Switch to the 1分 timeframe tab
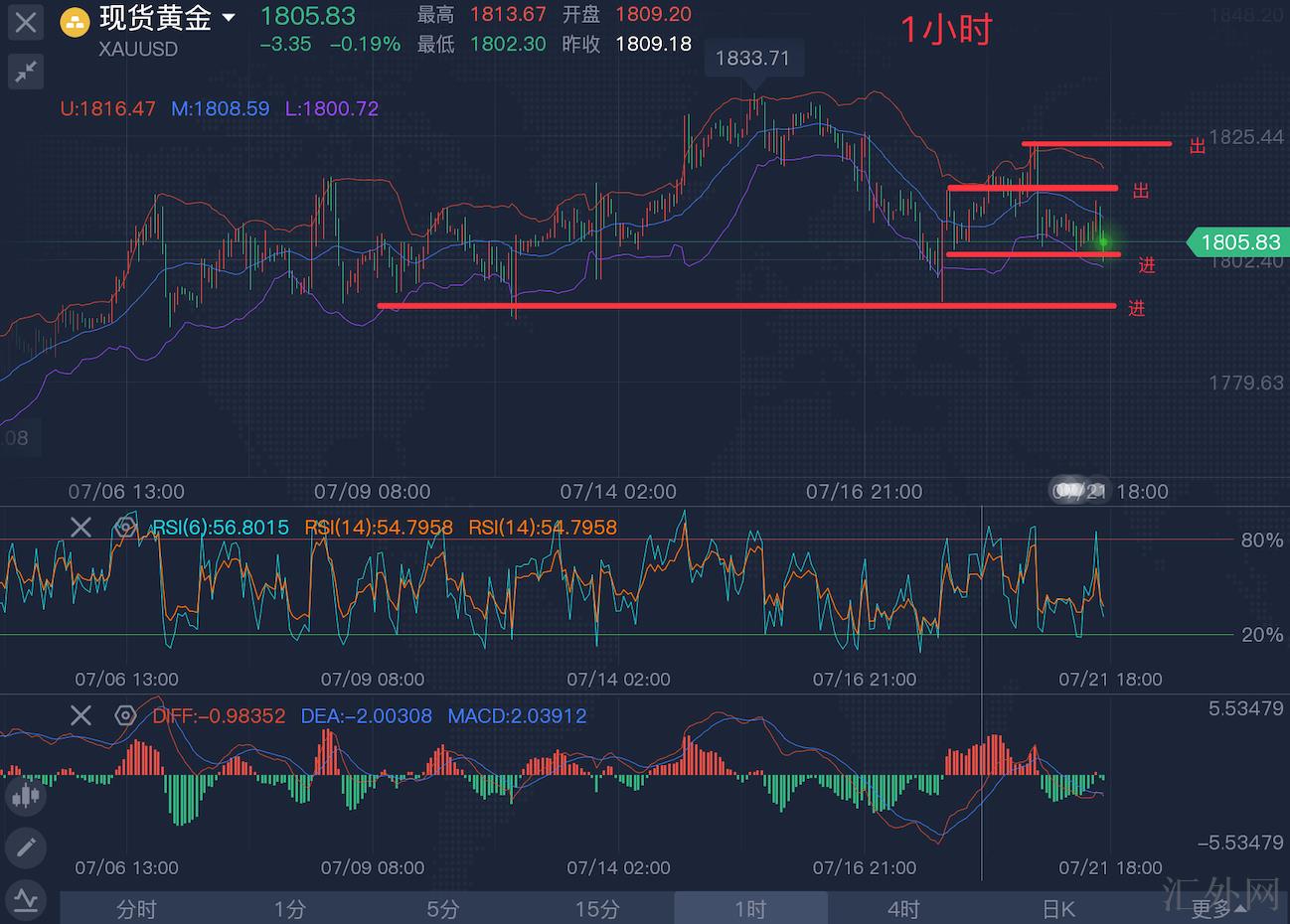This screenshot has width=1290, height=924. (289, 908)
